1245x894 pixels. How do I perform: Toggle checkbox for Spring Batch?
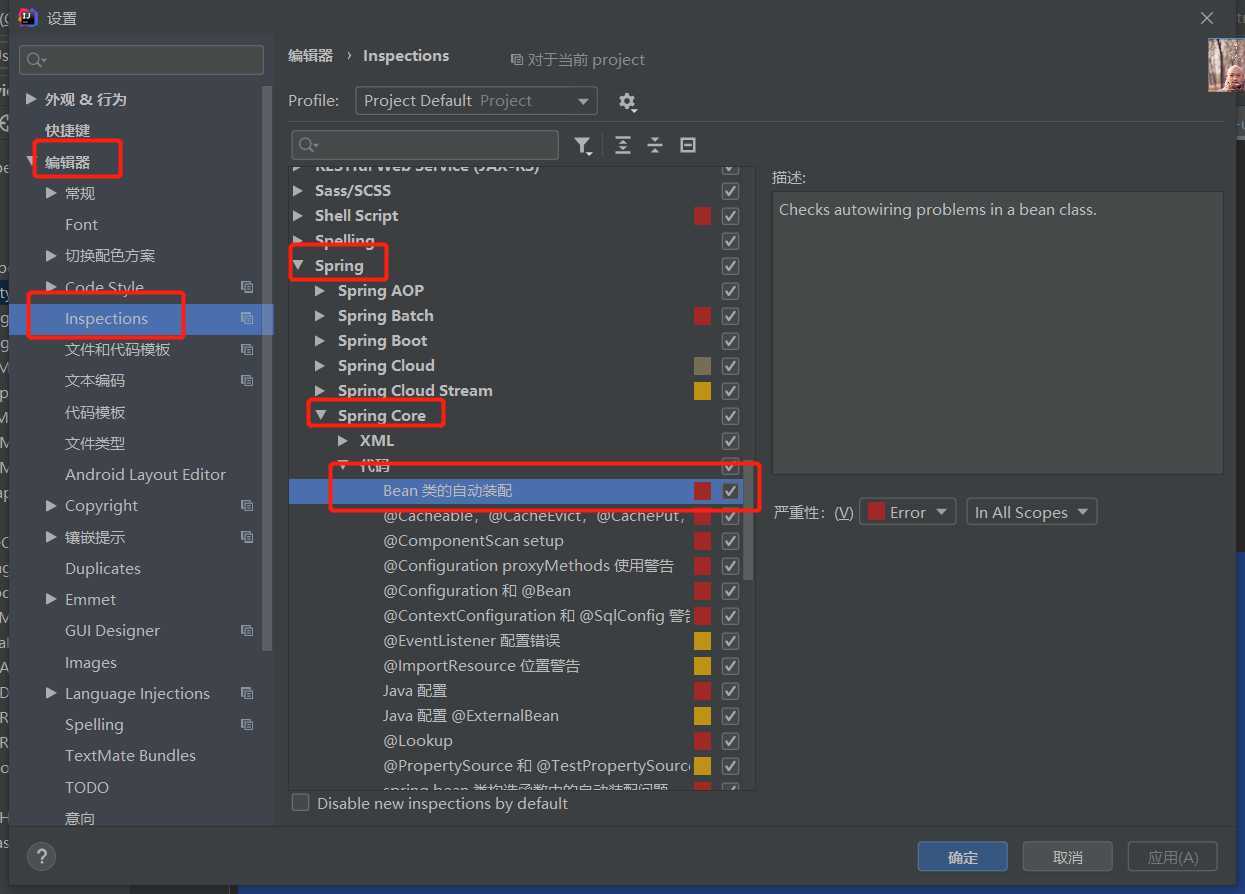click(730, 316)
